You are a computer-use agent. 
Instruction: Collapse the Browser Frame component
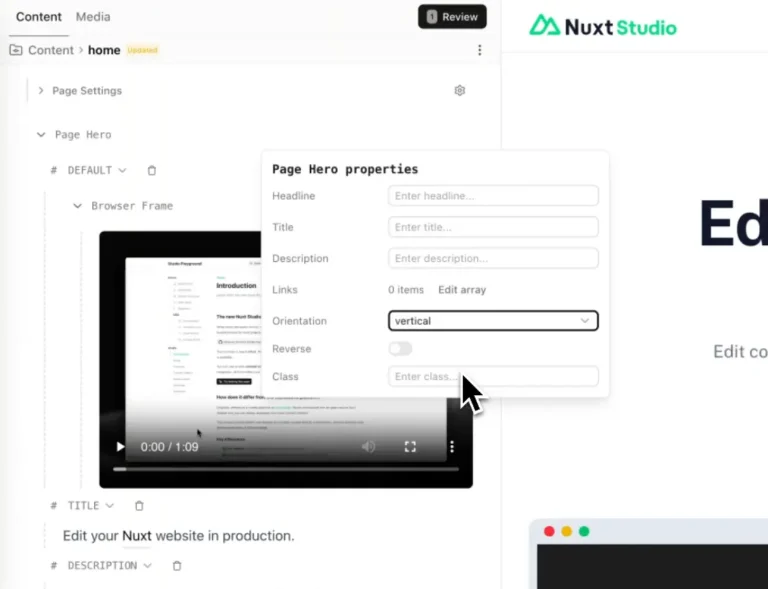[77, 206]
